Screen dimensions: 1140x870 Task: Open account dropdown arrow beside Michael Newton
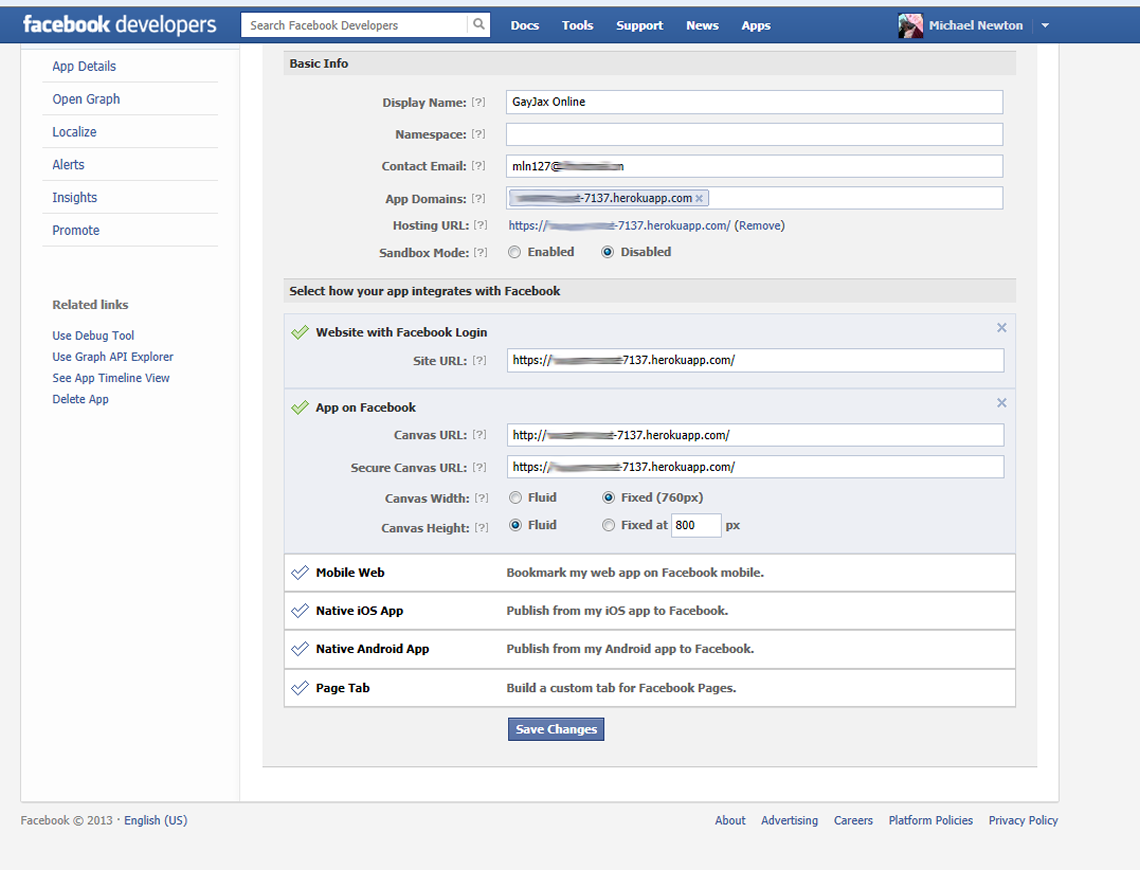(x=1045, y=26)
